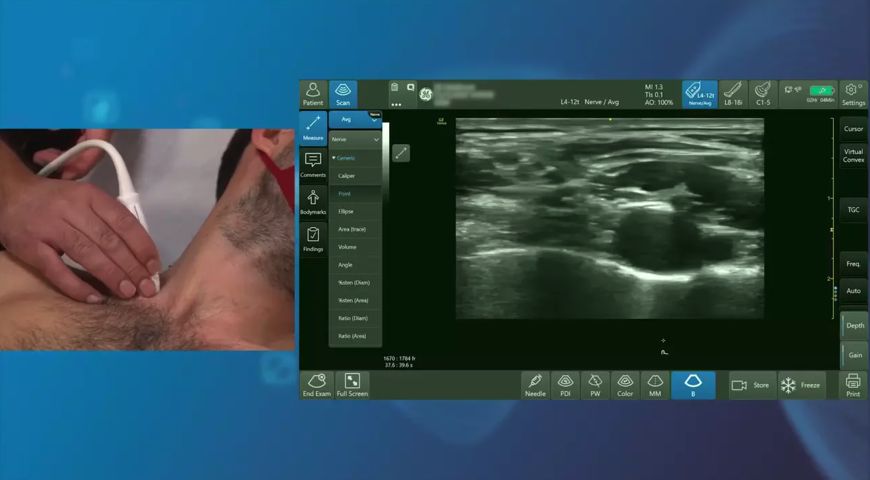Open the Findings checklist
This screenshot has width=870, height=480.
(x=313, y=239)
